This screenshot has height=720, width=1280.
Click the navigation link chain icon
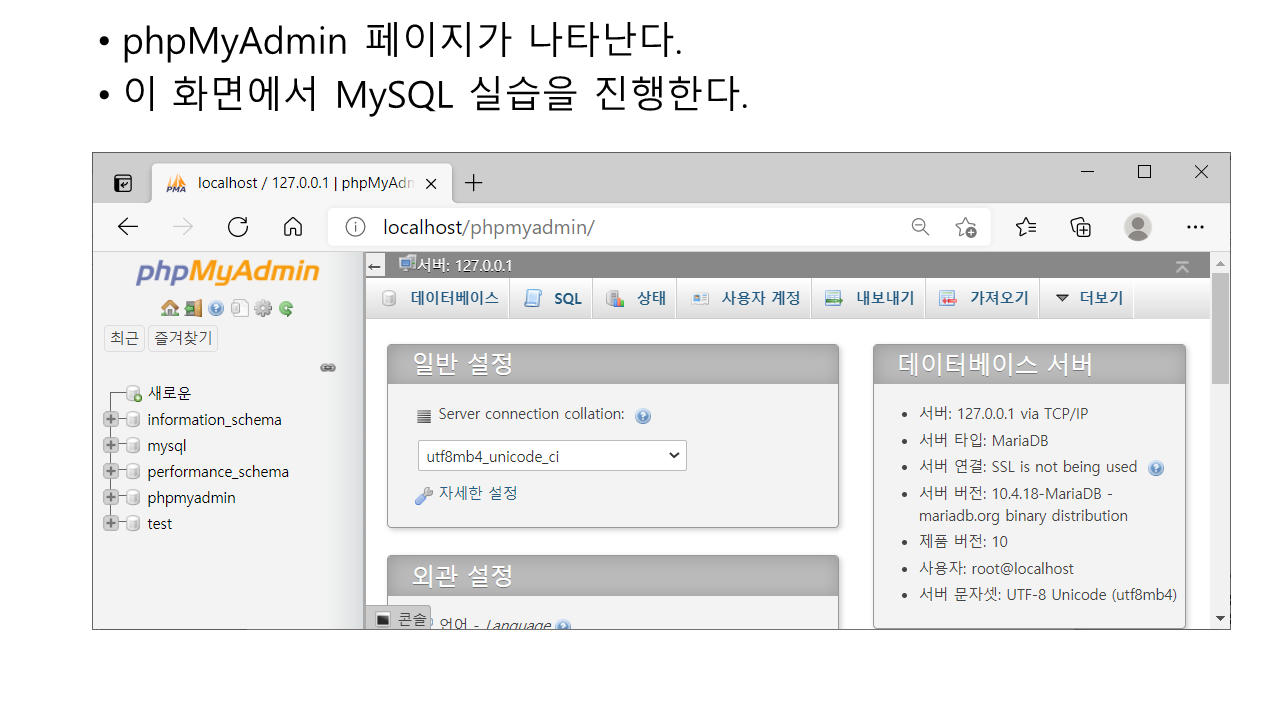pyautogui.click(x=327, y=368)
